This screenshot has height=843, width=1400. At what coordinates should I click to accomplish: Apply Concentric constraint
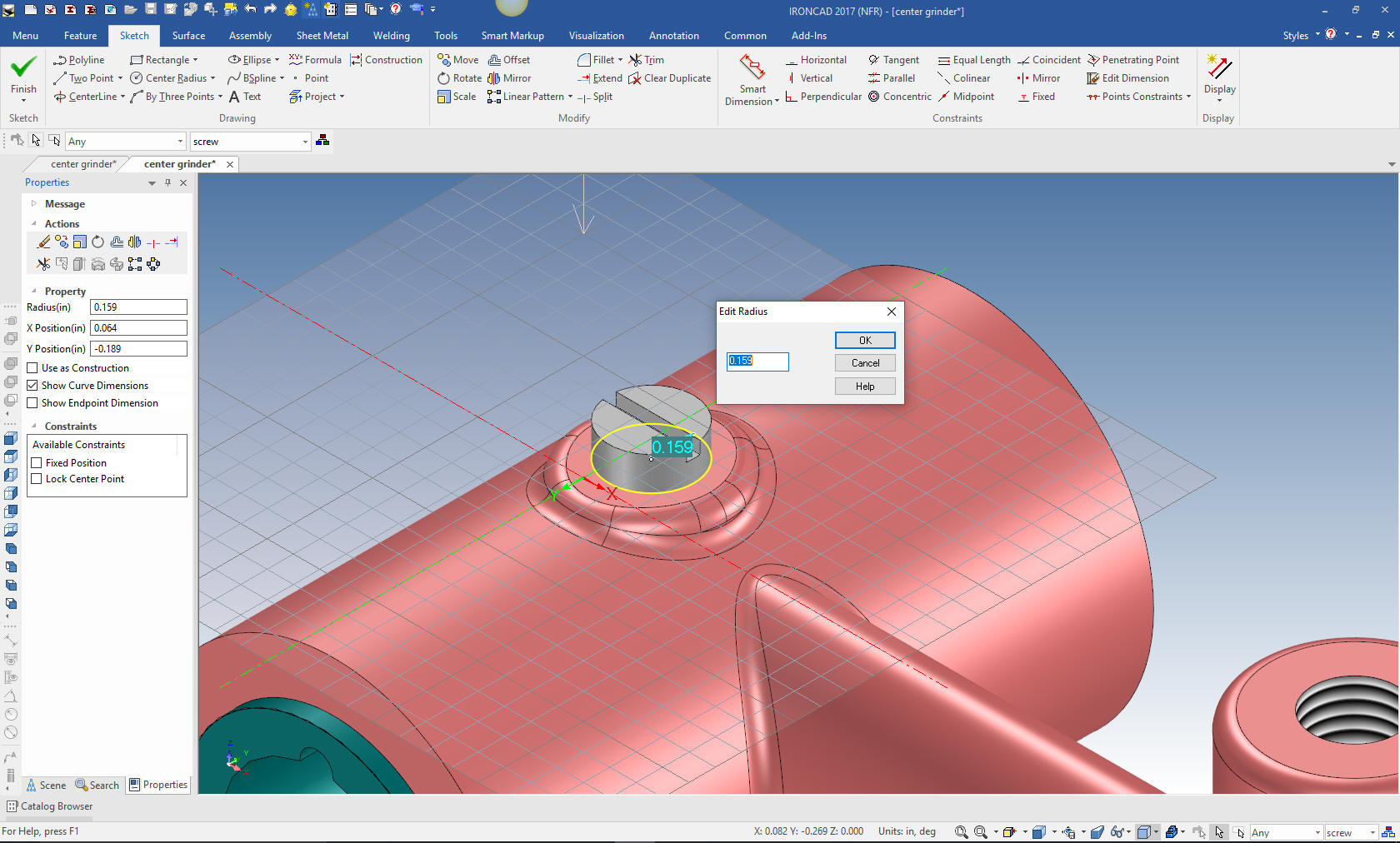pos(899,97)
